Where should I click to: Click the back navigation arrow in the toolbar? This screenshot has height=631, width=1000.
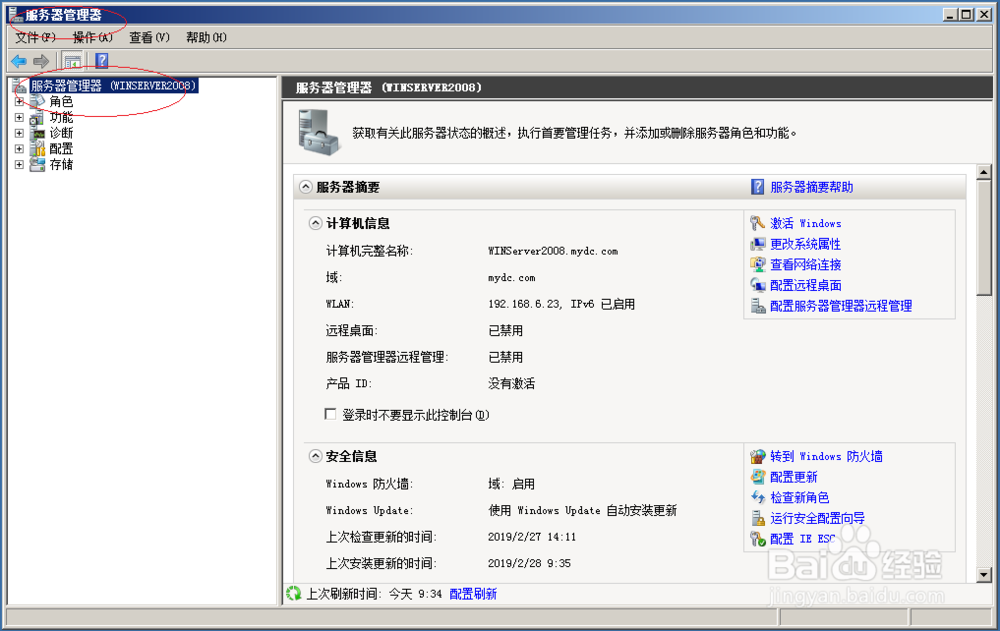click(x=17, y=60)
